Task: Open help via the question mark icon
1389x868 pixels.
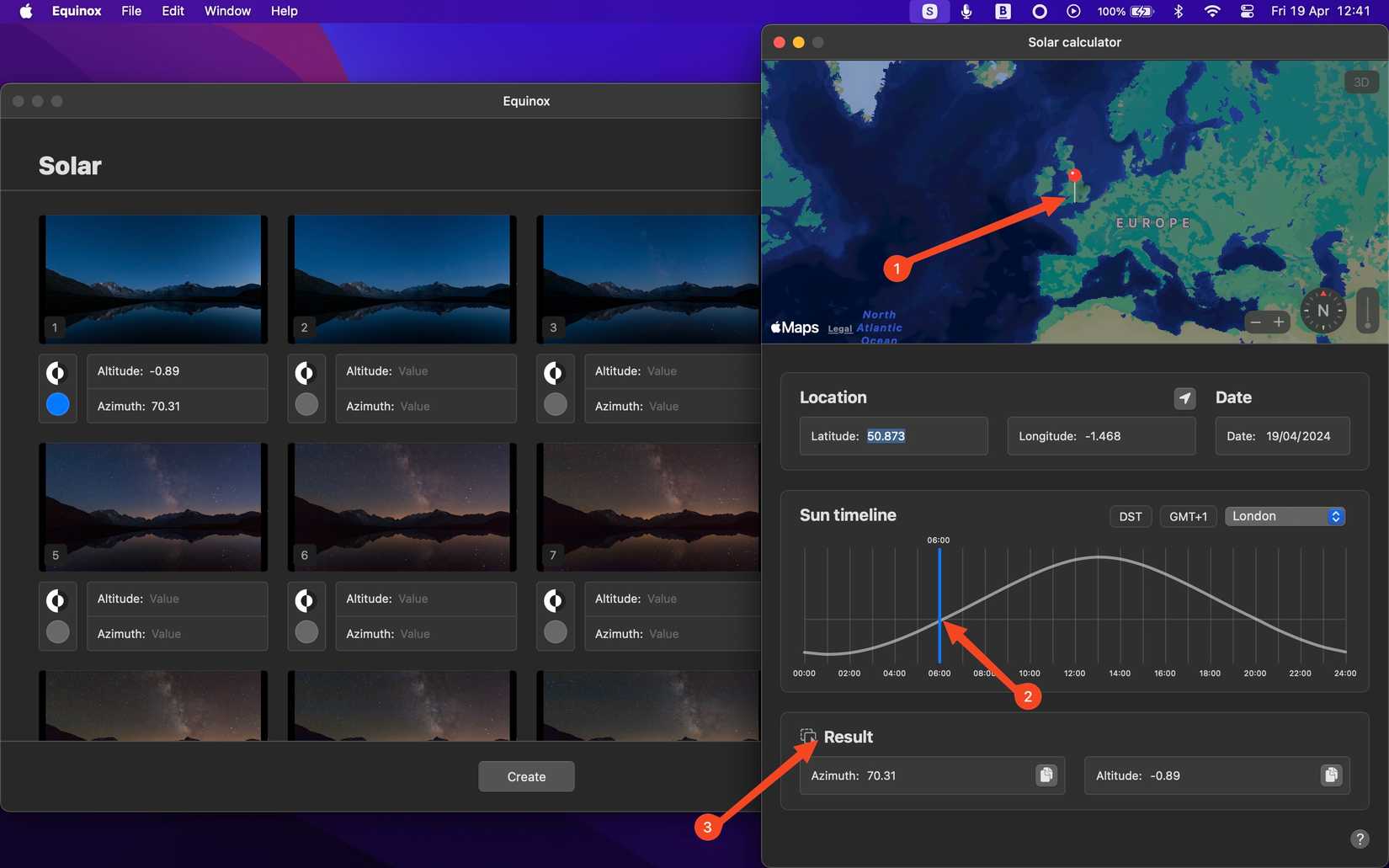Action: tap(1359, 839)
